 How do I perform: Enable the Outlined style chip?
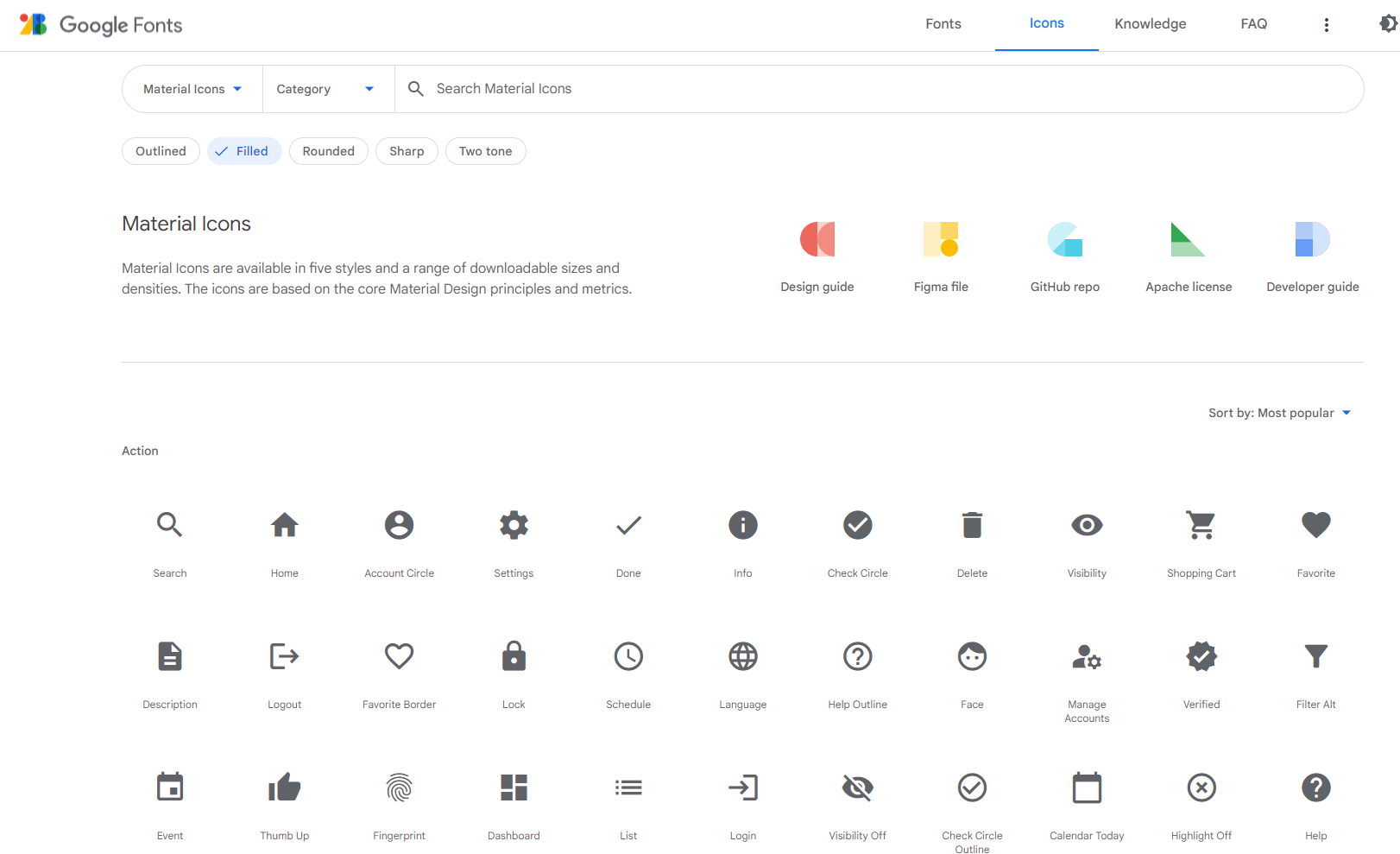tap(161, 151)
